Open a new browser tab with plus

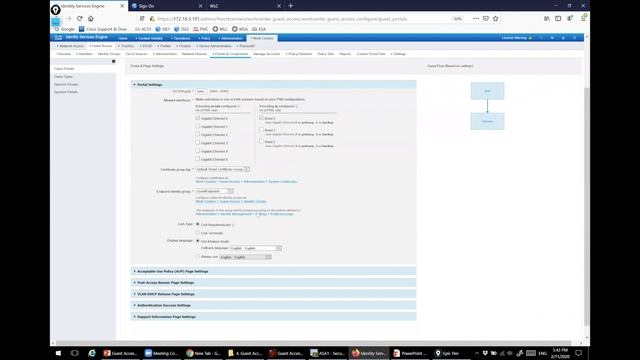[291, 6]
